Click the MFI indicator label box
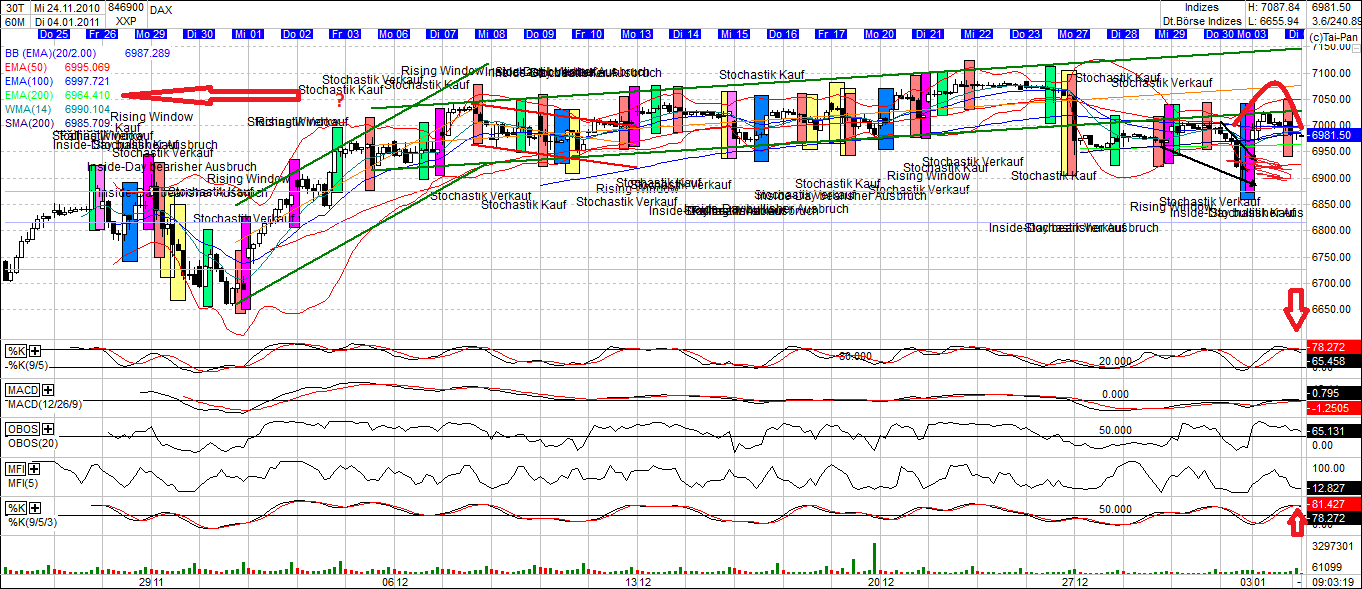Image resolution: width=1362 pixels, height=589 pixels. 15,468
